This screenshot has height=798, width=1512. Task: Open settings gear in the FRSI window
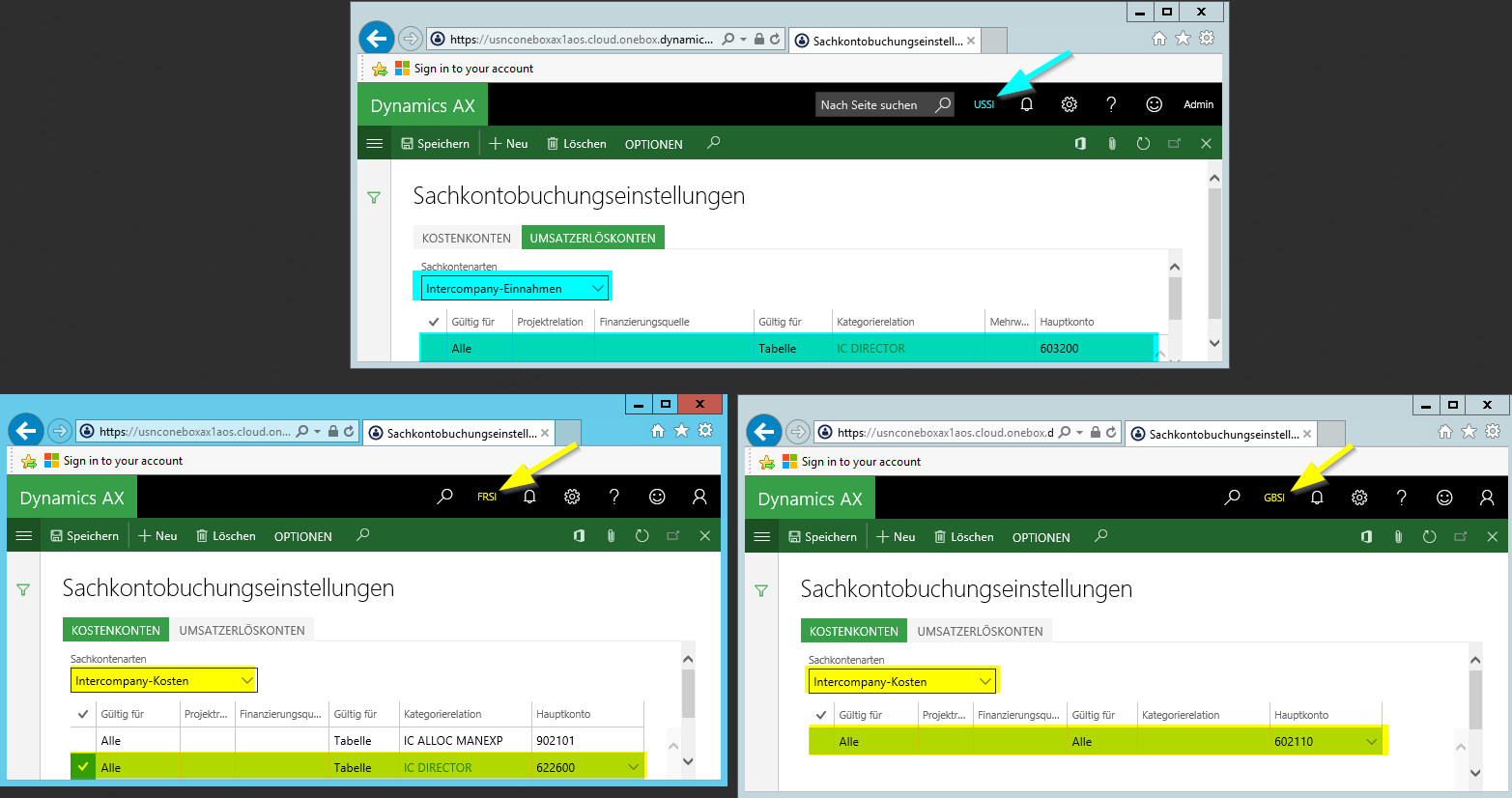coord(572,497)
